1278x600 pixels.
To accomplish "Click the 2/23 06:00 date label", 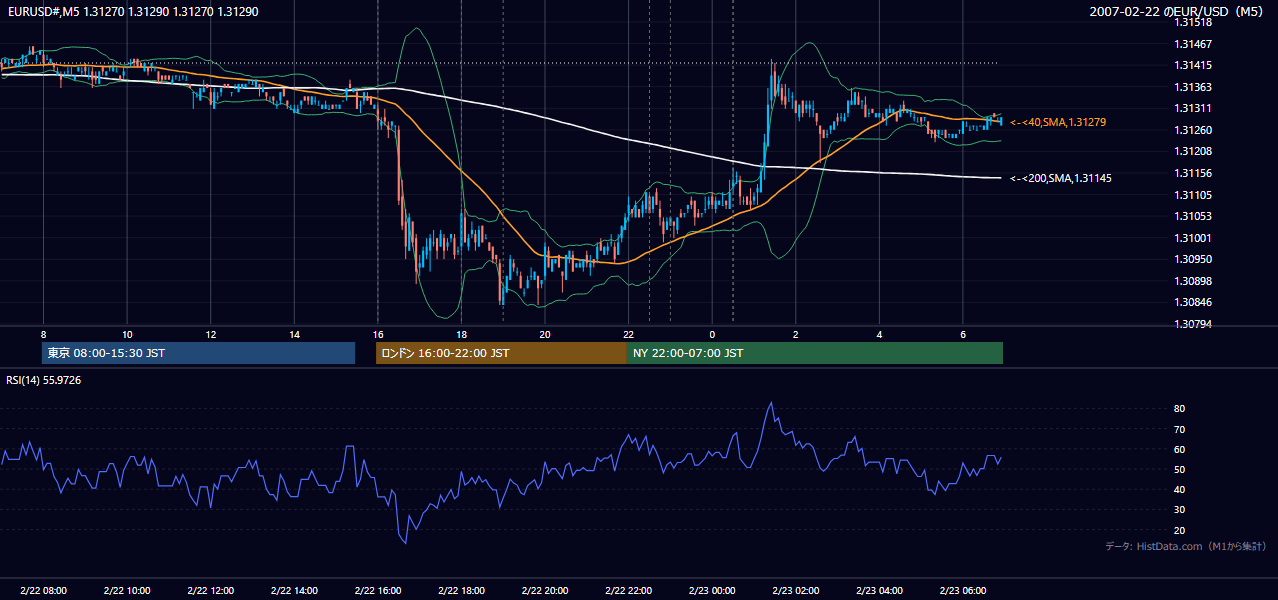I will coord(962,590).
